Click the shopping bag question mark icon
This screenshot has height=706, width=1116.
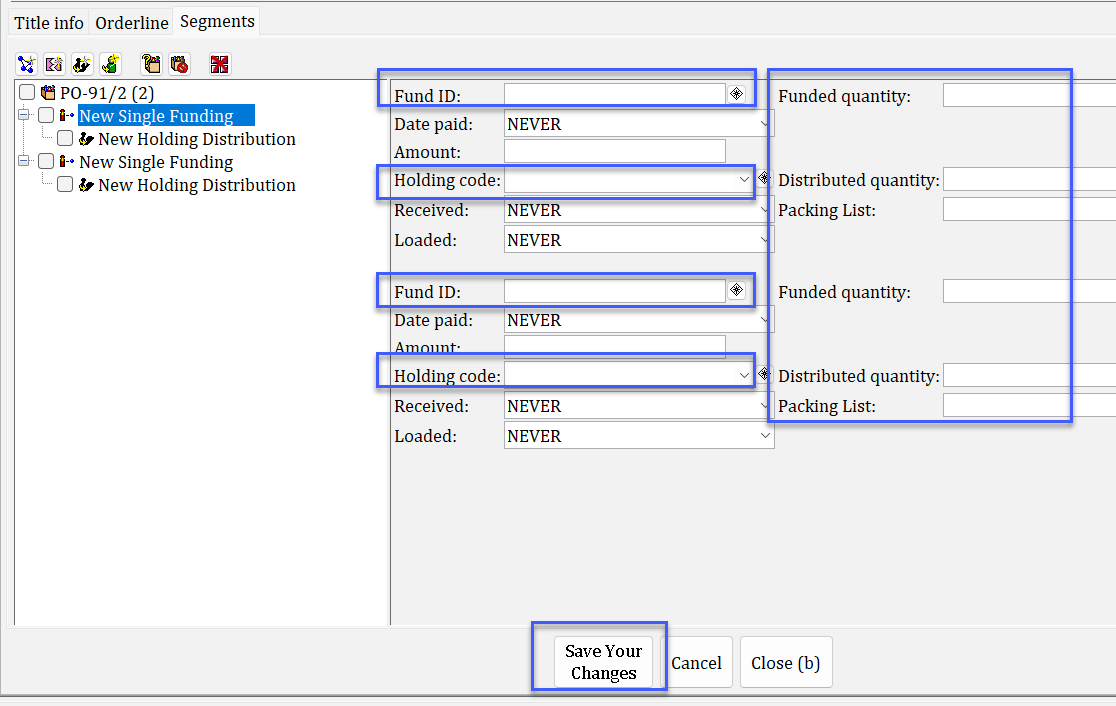(x=151, y=64)
